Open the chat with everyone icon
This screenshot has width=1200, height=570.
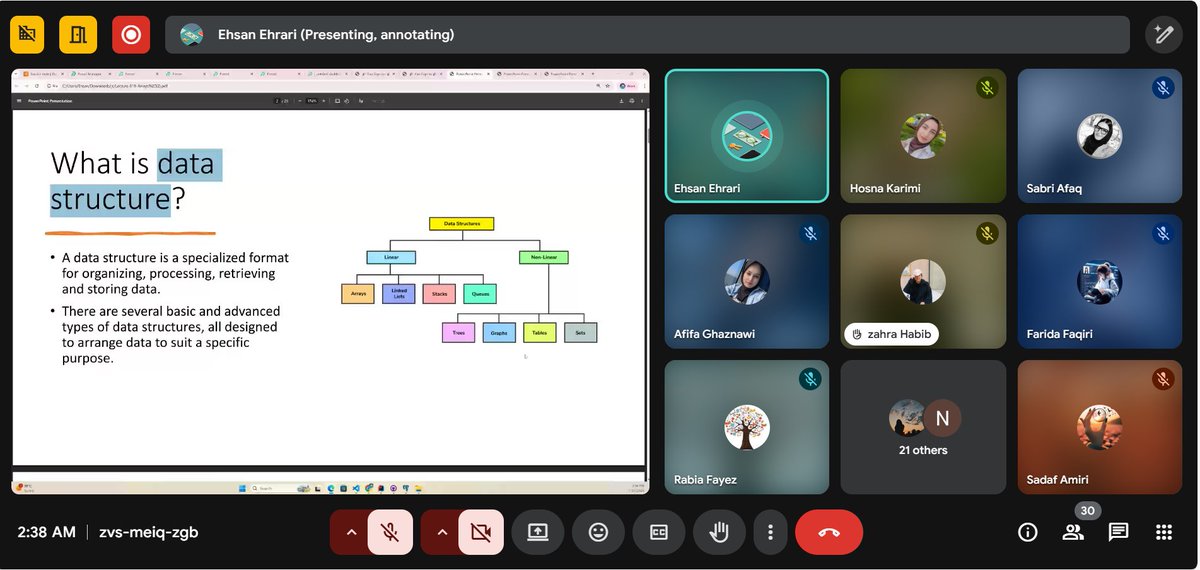[x=1118, y=532]
